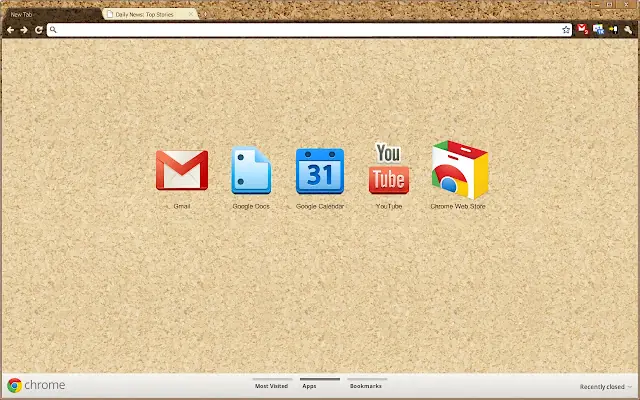Expand the Recently closed menu

[606, 387]
